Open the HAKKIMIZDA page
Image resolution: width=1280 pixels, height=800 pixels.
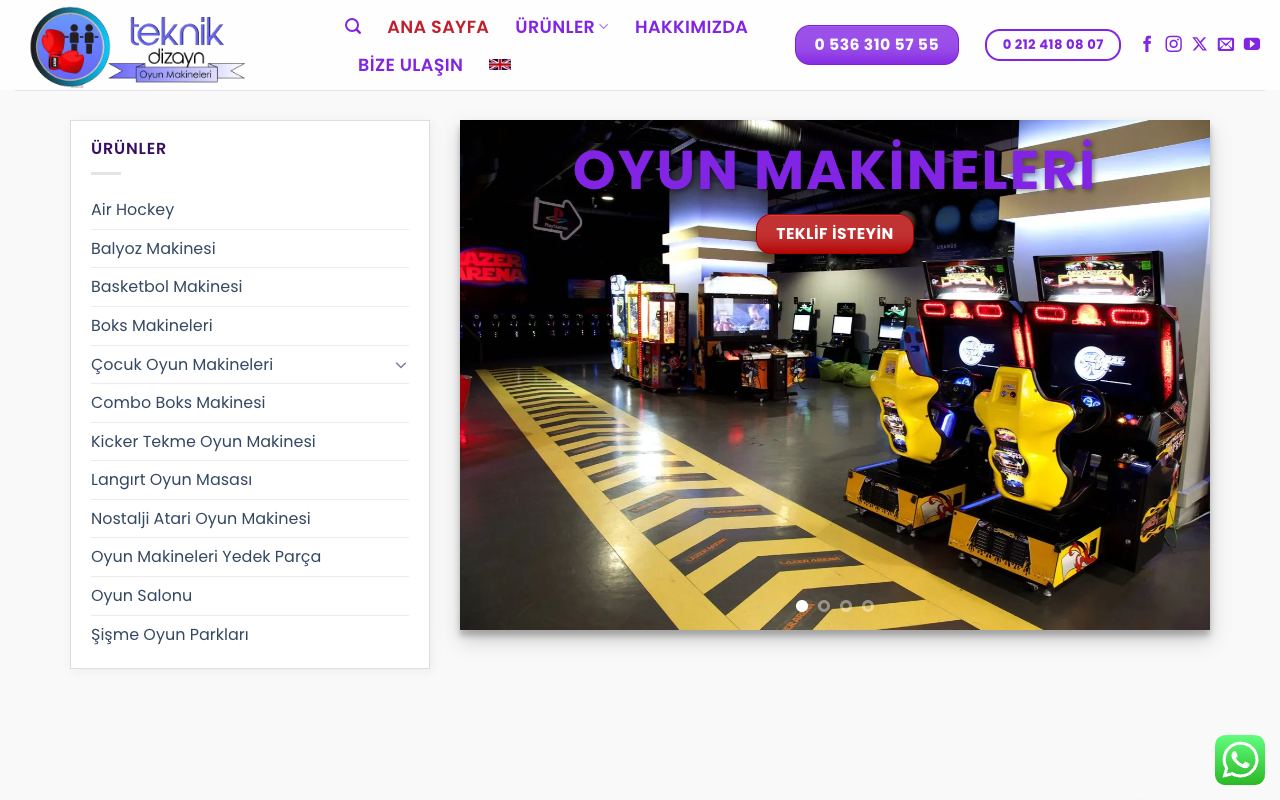[691, 27]
